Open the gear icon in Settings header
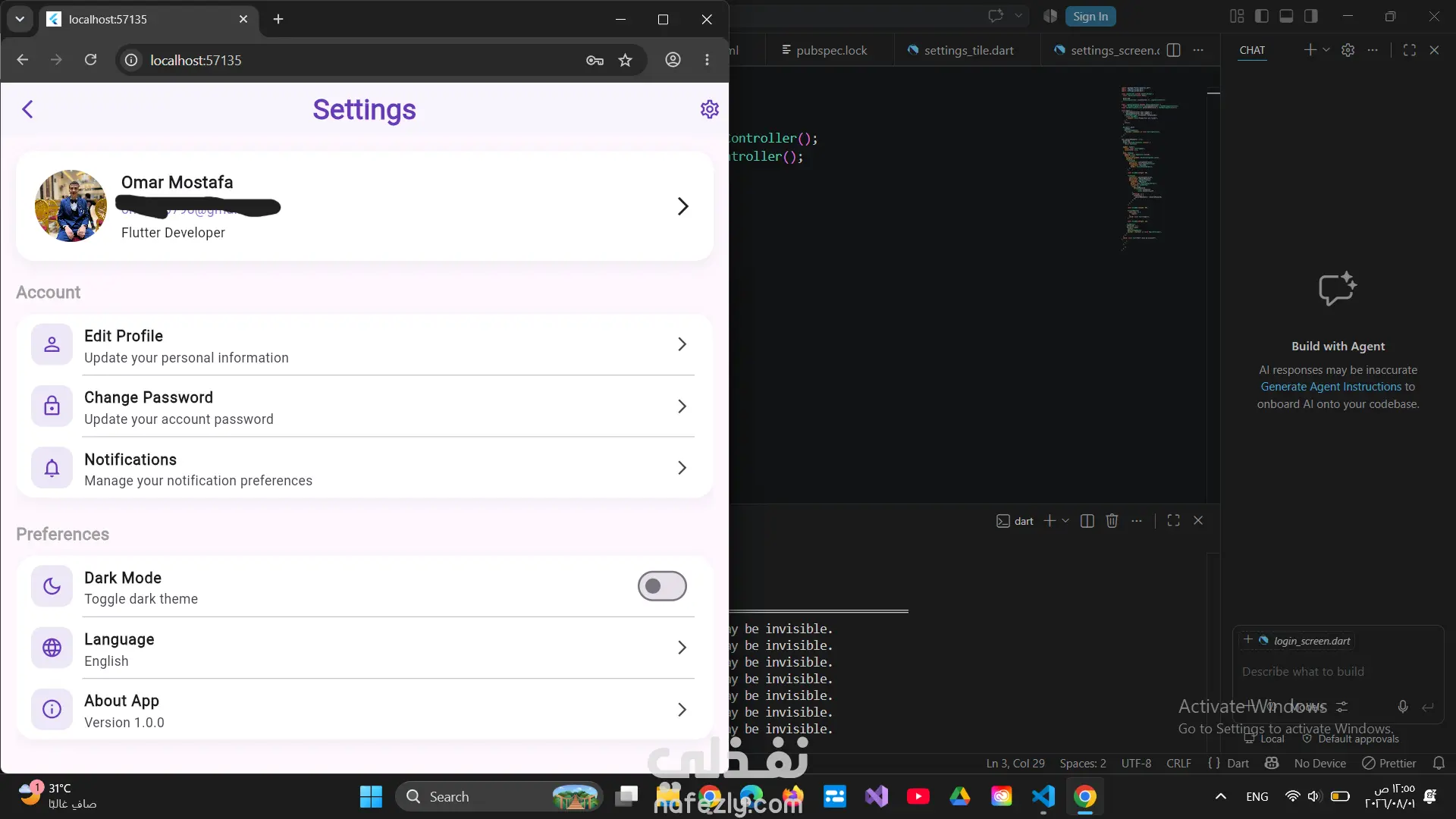 tap(709, 109)
